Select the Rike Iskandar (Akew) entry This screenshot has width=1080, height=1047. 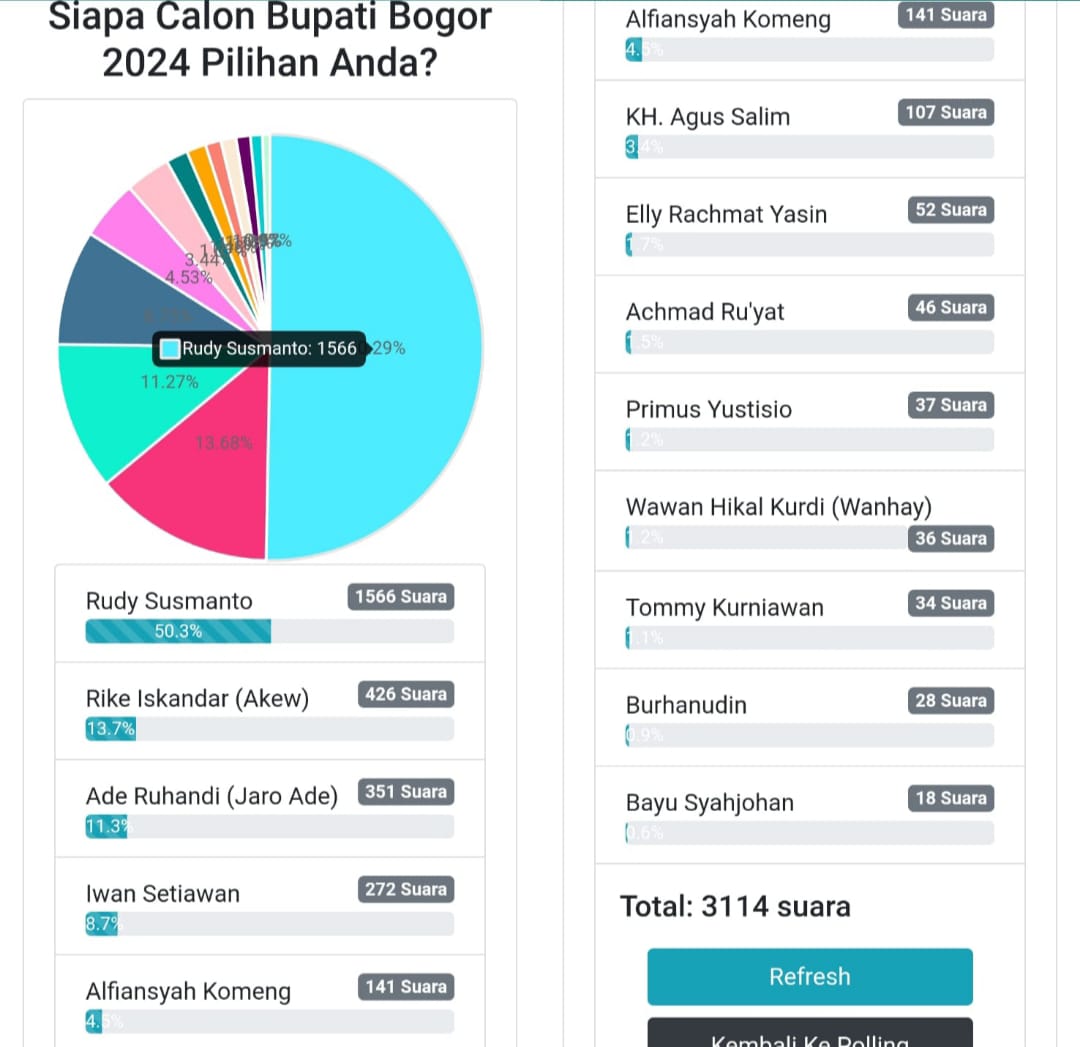(269, 711)
